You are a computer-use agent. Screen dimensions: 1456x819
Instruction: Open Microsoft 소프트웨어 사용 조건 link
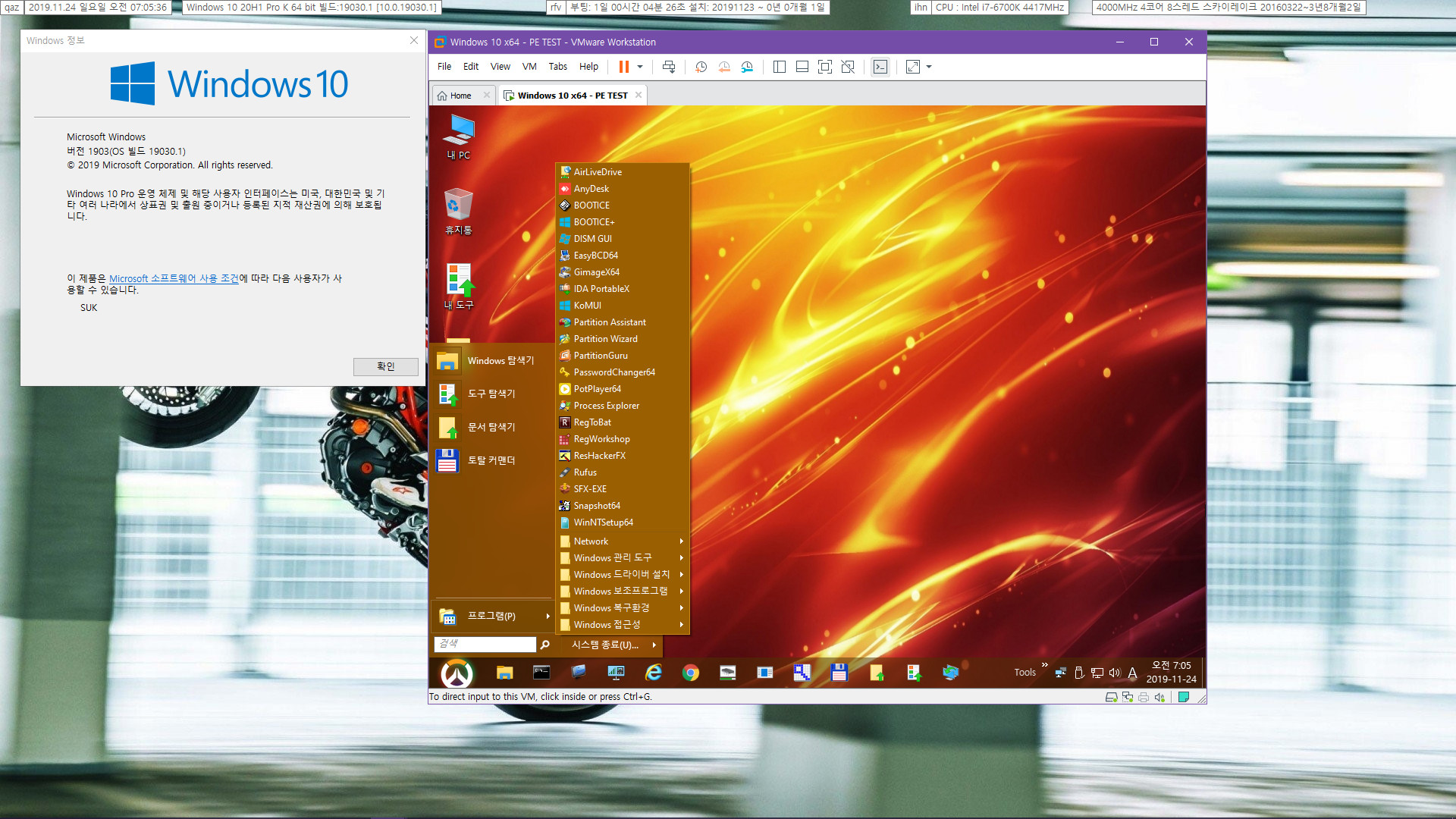(x=174, y=278)
